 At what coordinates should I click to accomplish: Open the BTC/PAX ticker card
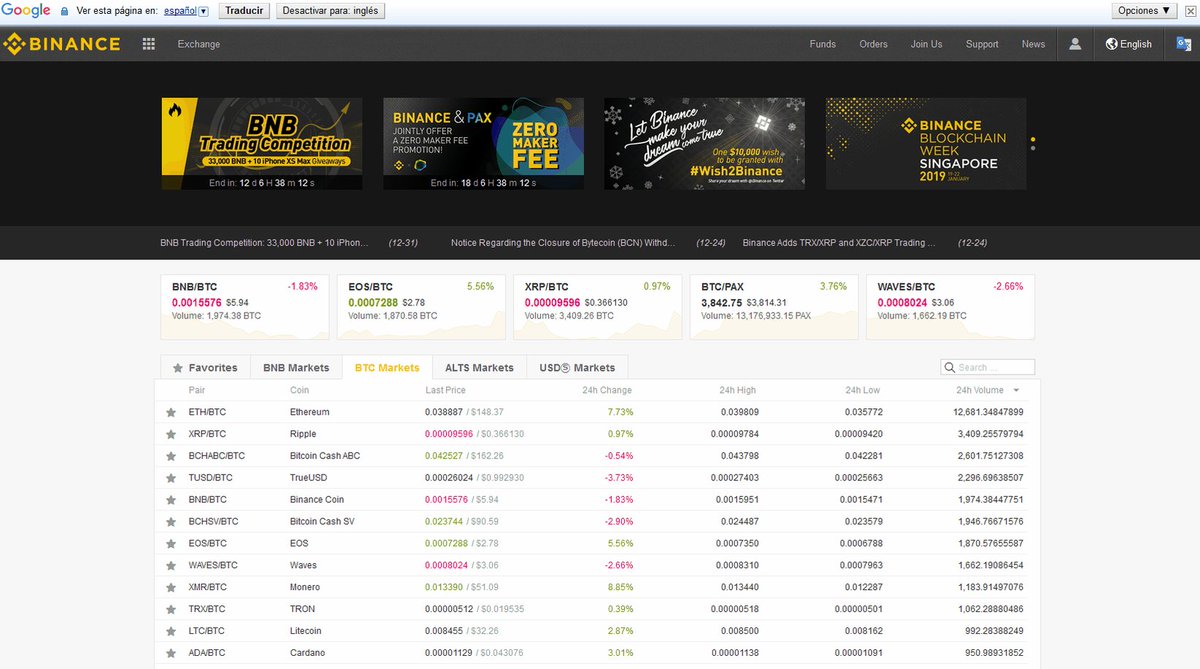point(774,307)
